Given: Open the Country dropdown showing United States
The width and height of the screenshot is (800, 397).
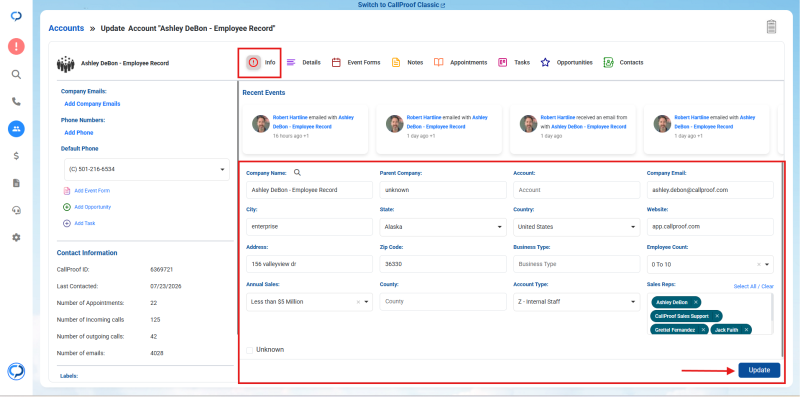Looking at the screenshot, I should [577, 227].
